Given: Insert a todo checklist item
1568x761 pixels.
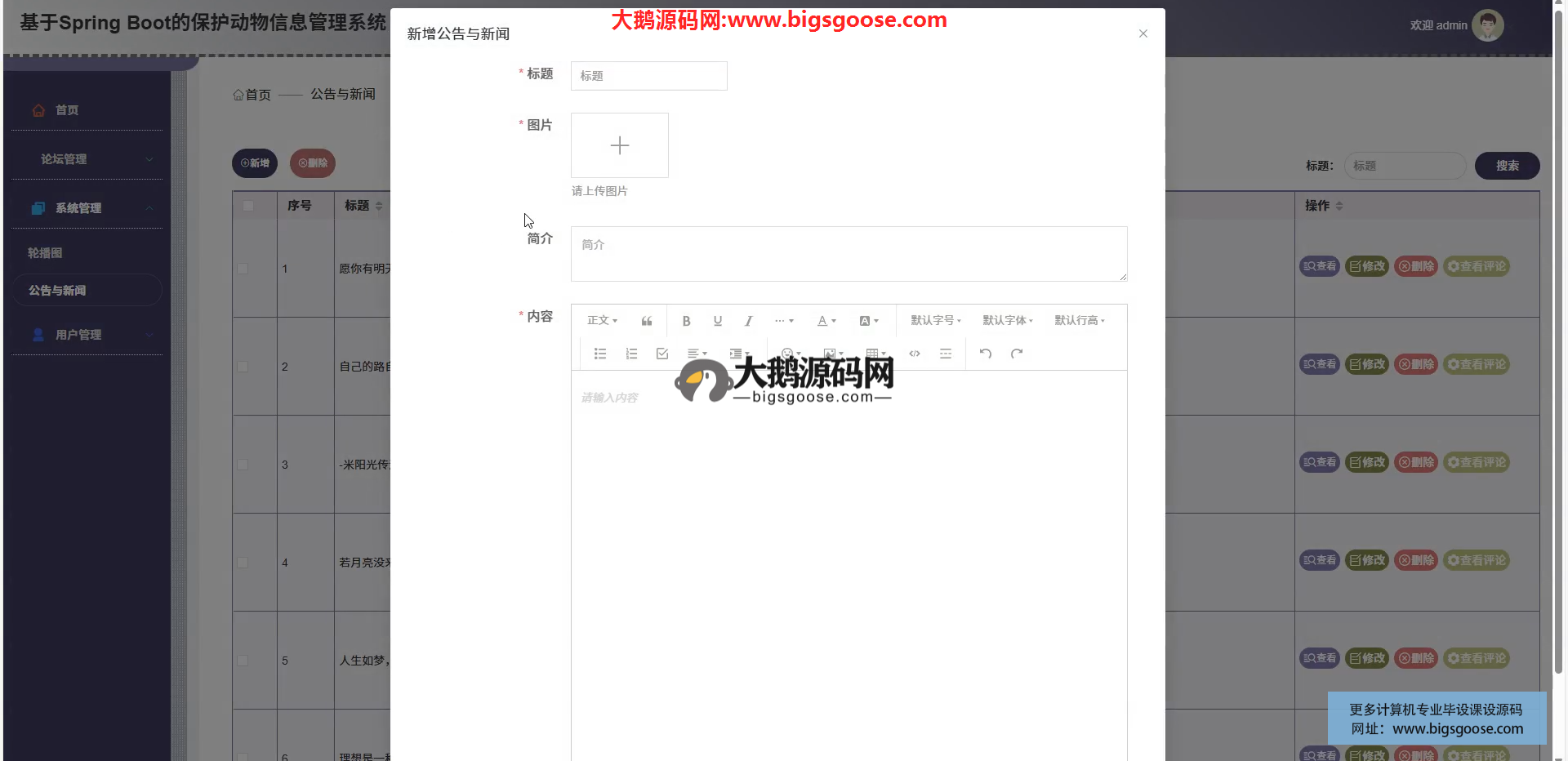Looking at the screenshot, I should [662, 354].
